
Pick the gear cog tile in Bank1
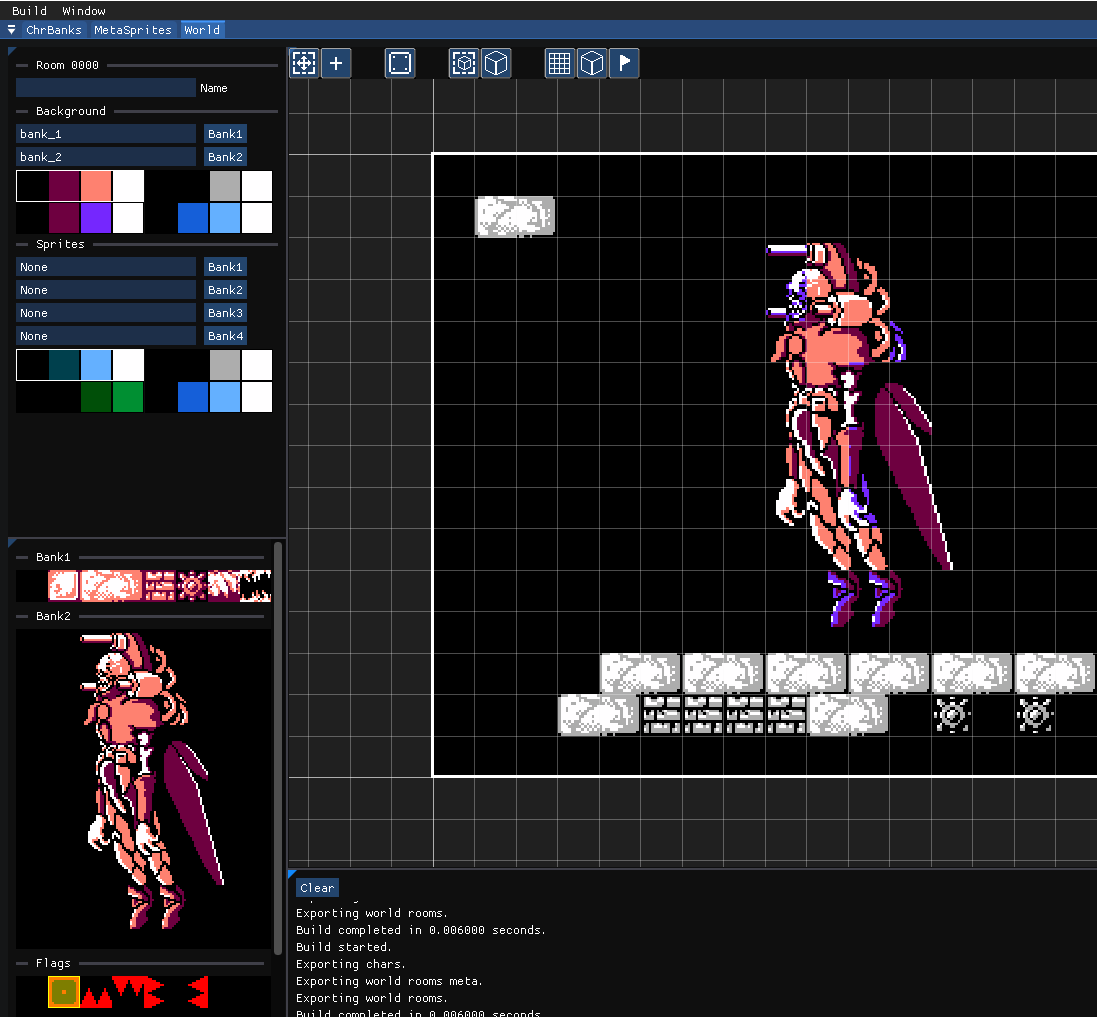192,586
